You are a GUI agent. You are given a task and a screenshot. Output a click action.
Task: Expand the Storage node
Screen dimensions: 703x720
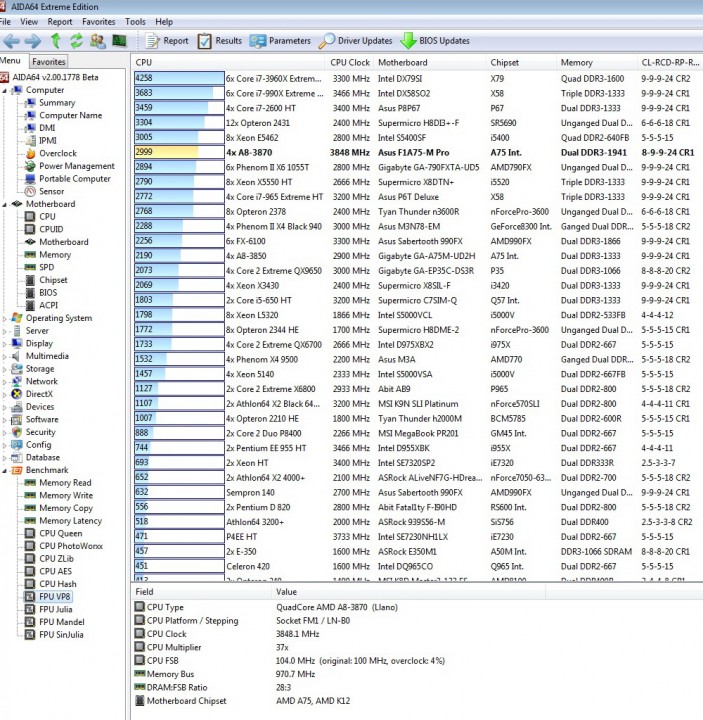click(x=5, y=369)
